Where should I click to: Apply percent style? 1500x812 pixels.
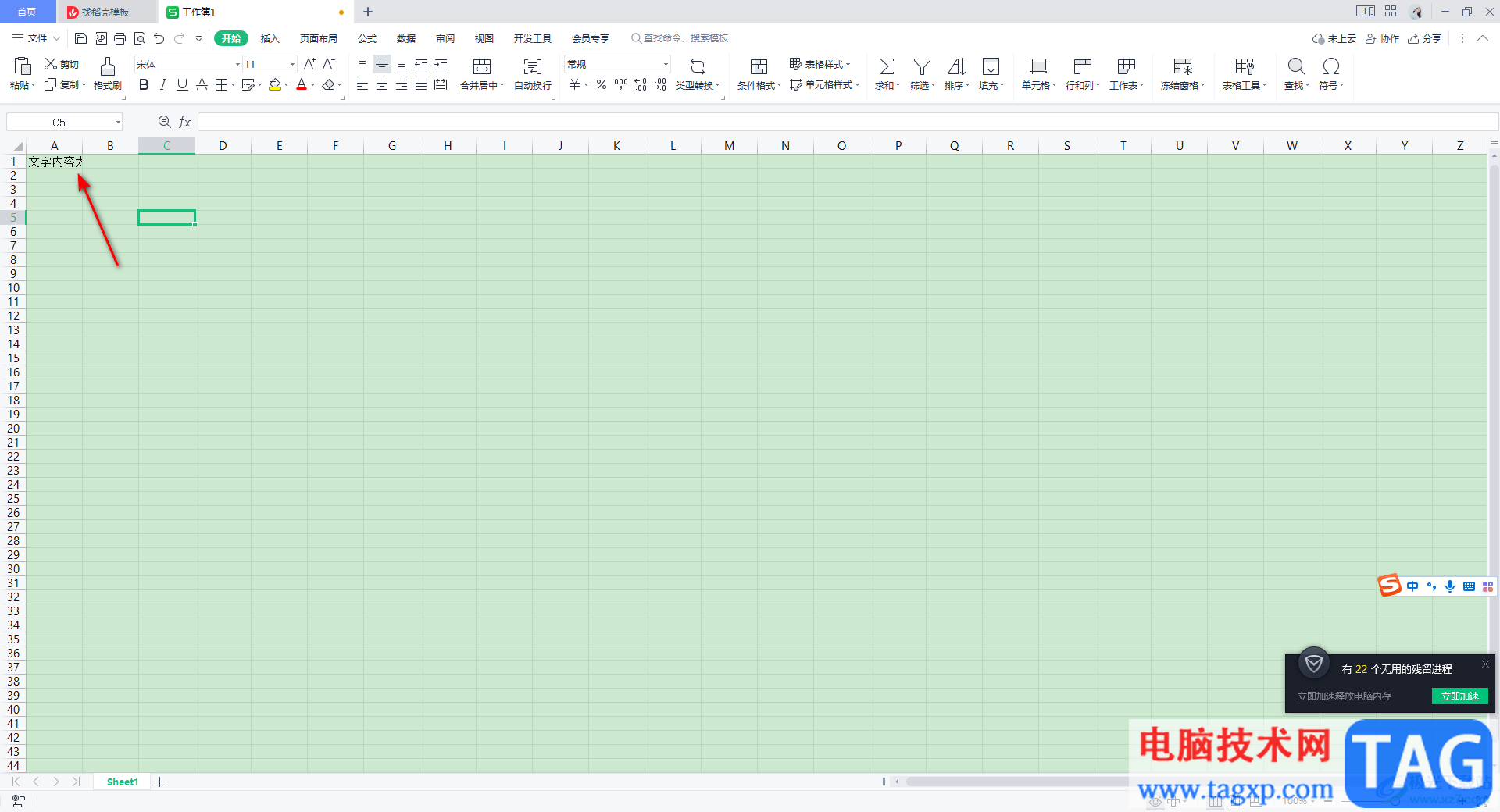coord(602,84)
